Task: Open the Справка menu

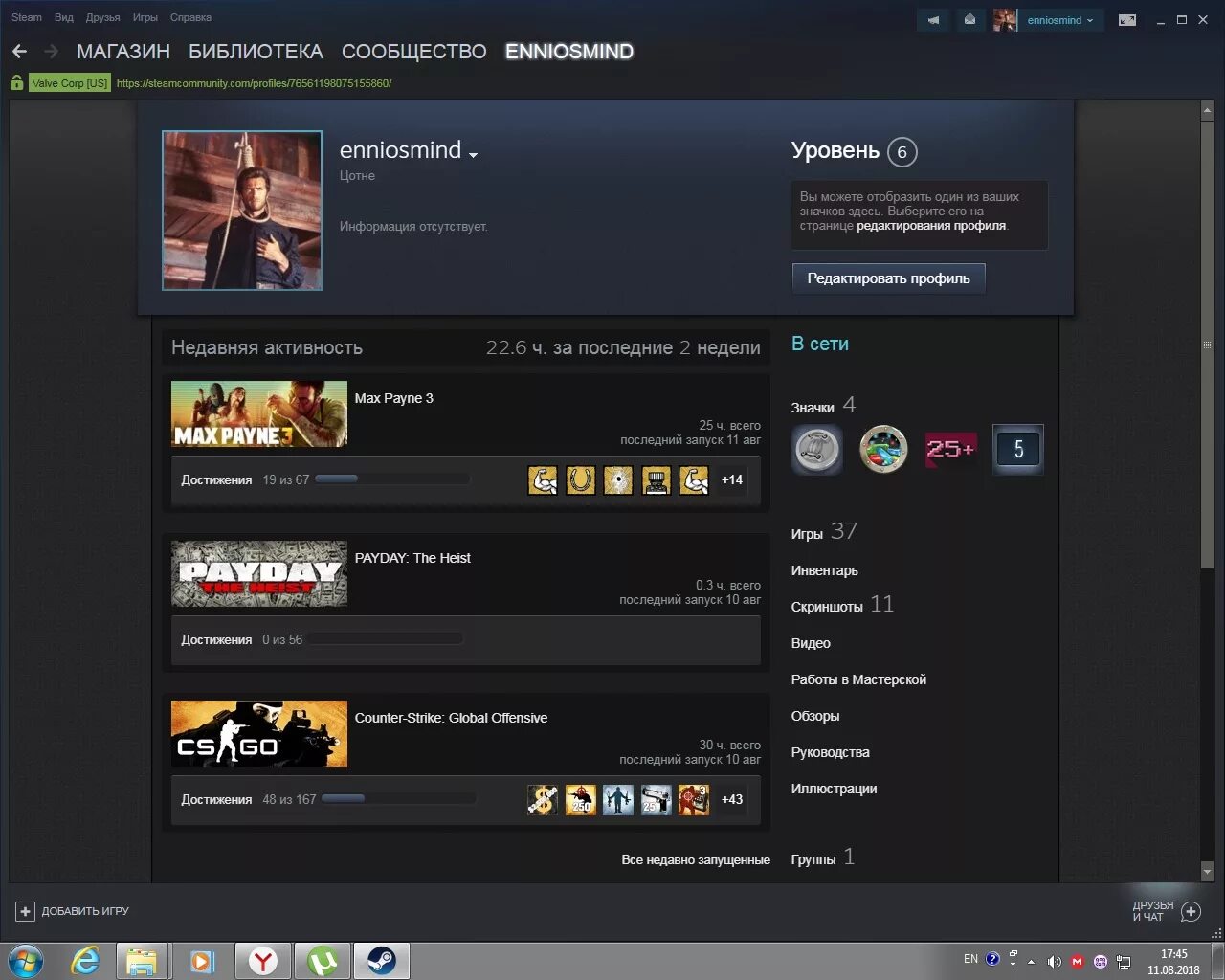Action: point(190,17)
